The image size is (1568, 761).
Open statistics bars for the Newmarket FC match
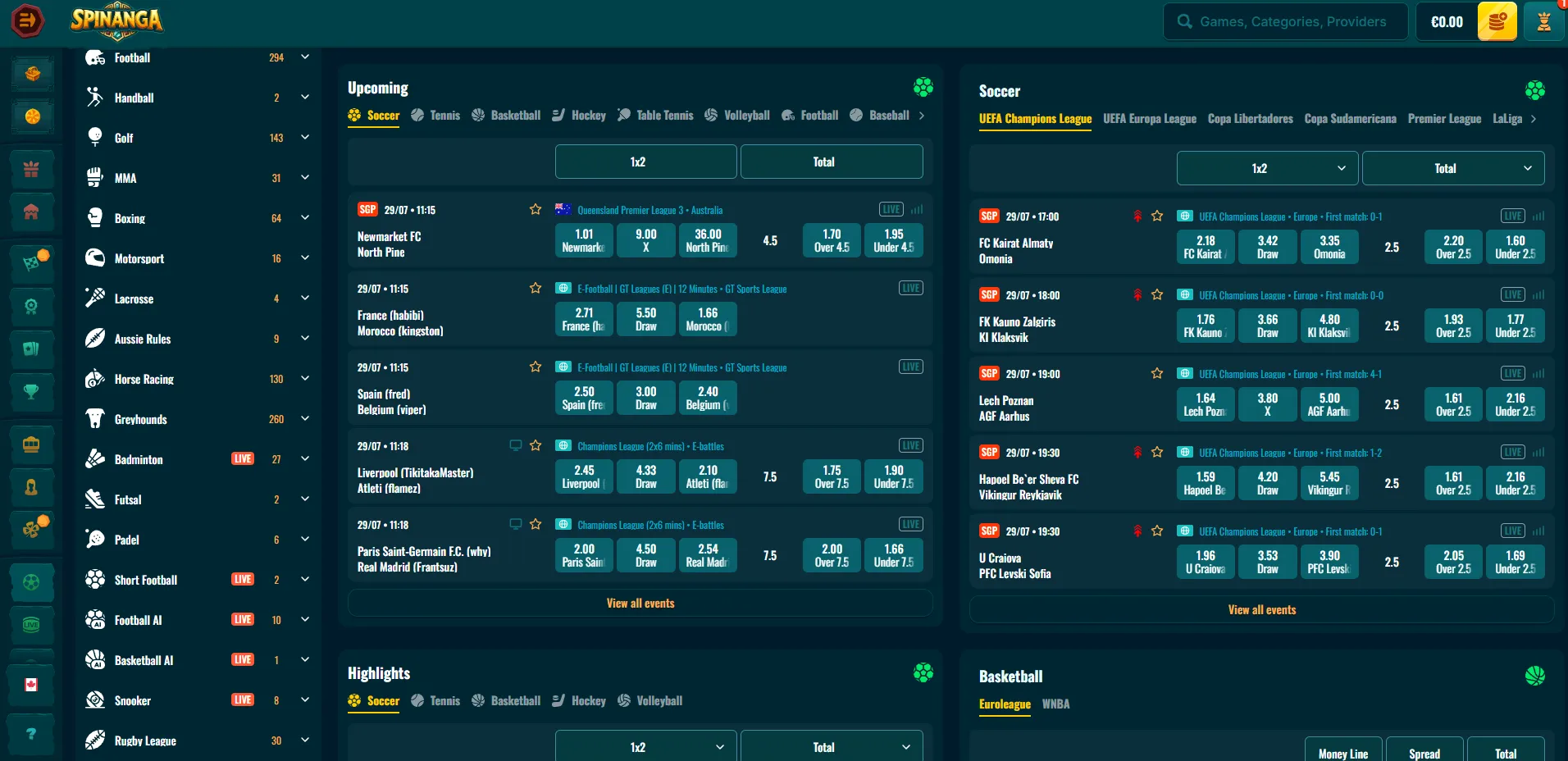917,210
